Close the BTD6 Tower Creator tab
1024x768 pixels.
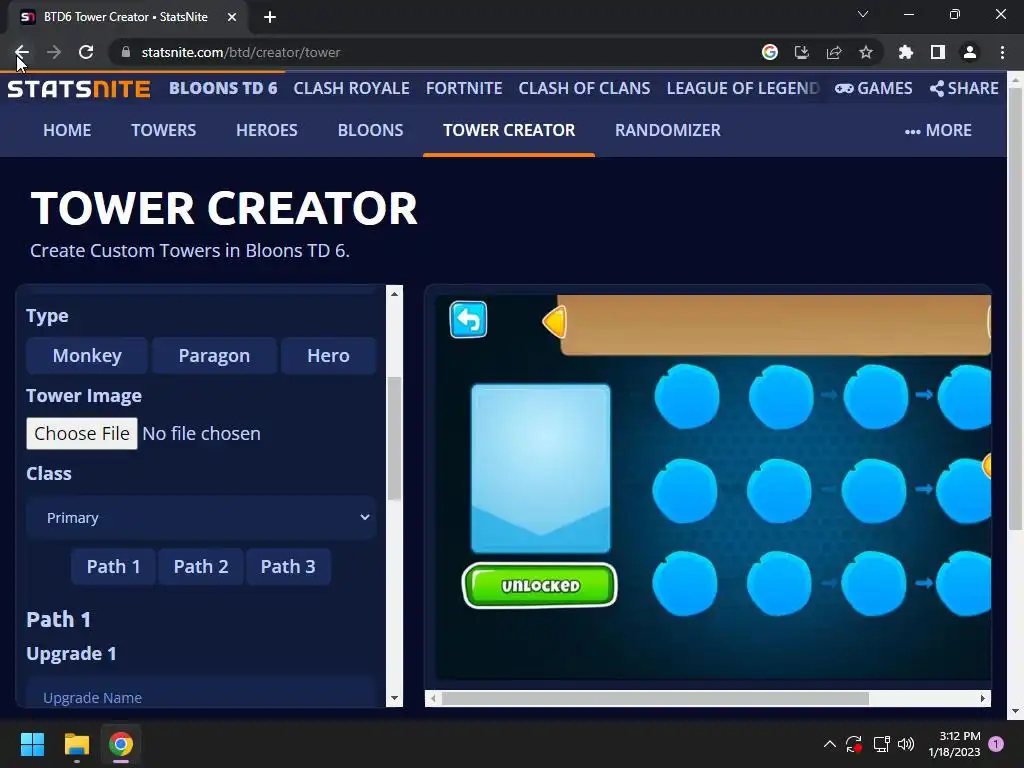232,17
